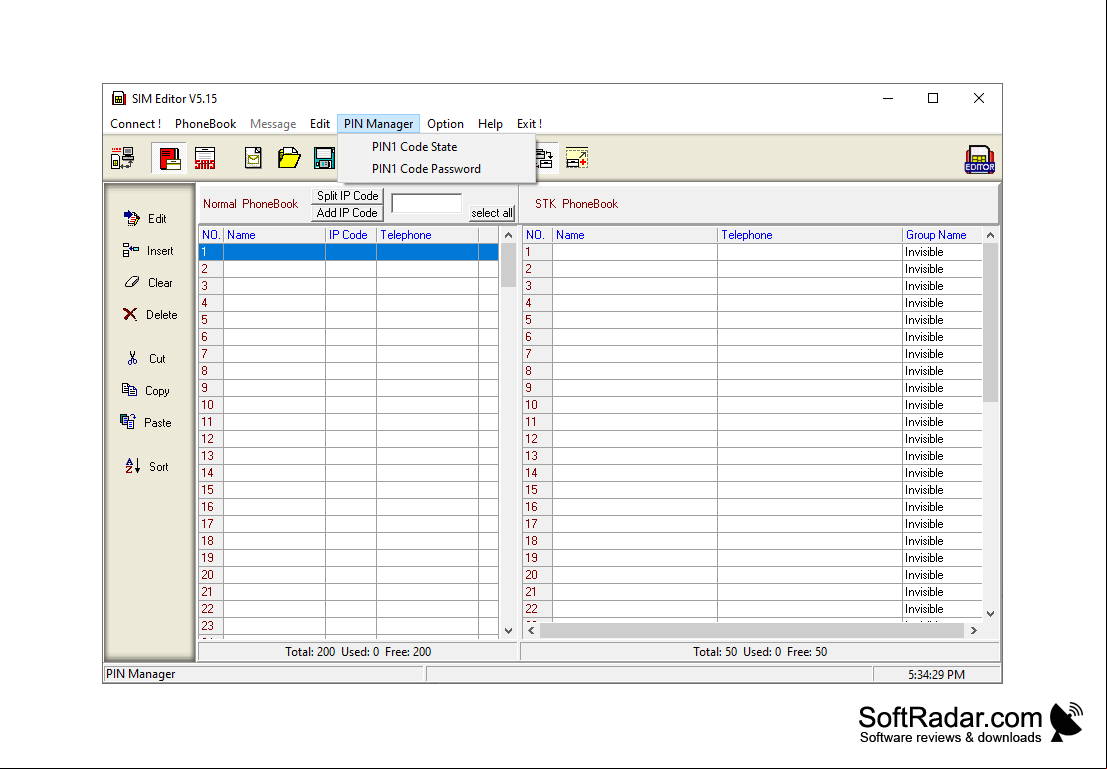Choose PIN1 Code Password from the menu
This screenshot has height=769, width=1107.
tap(426, 169)
